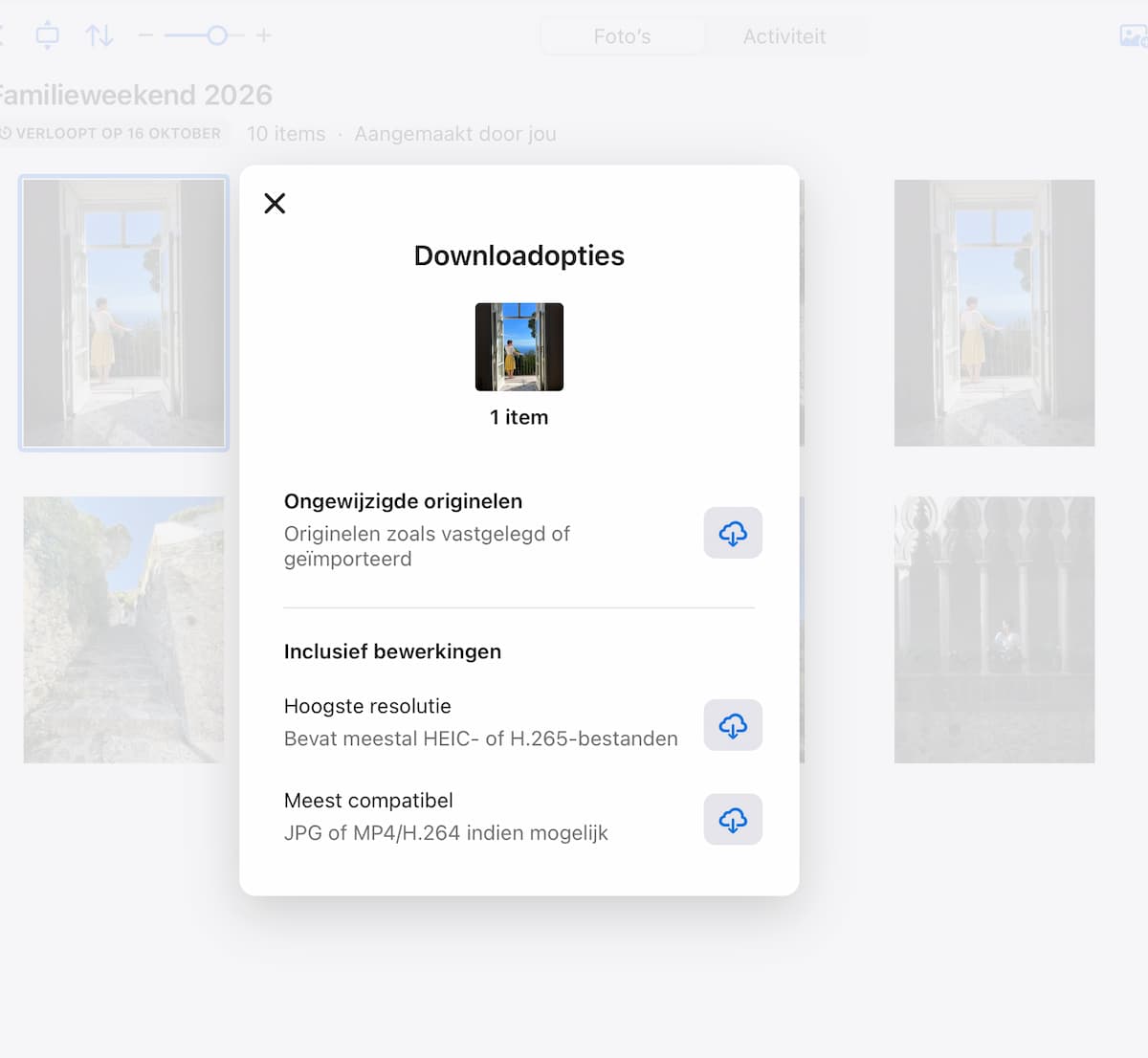
Task: Switch to the Activiteit tab
Action: 784,36
